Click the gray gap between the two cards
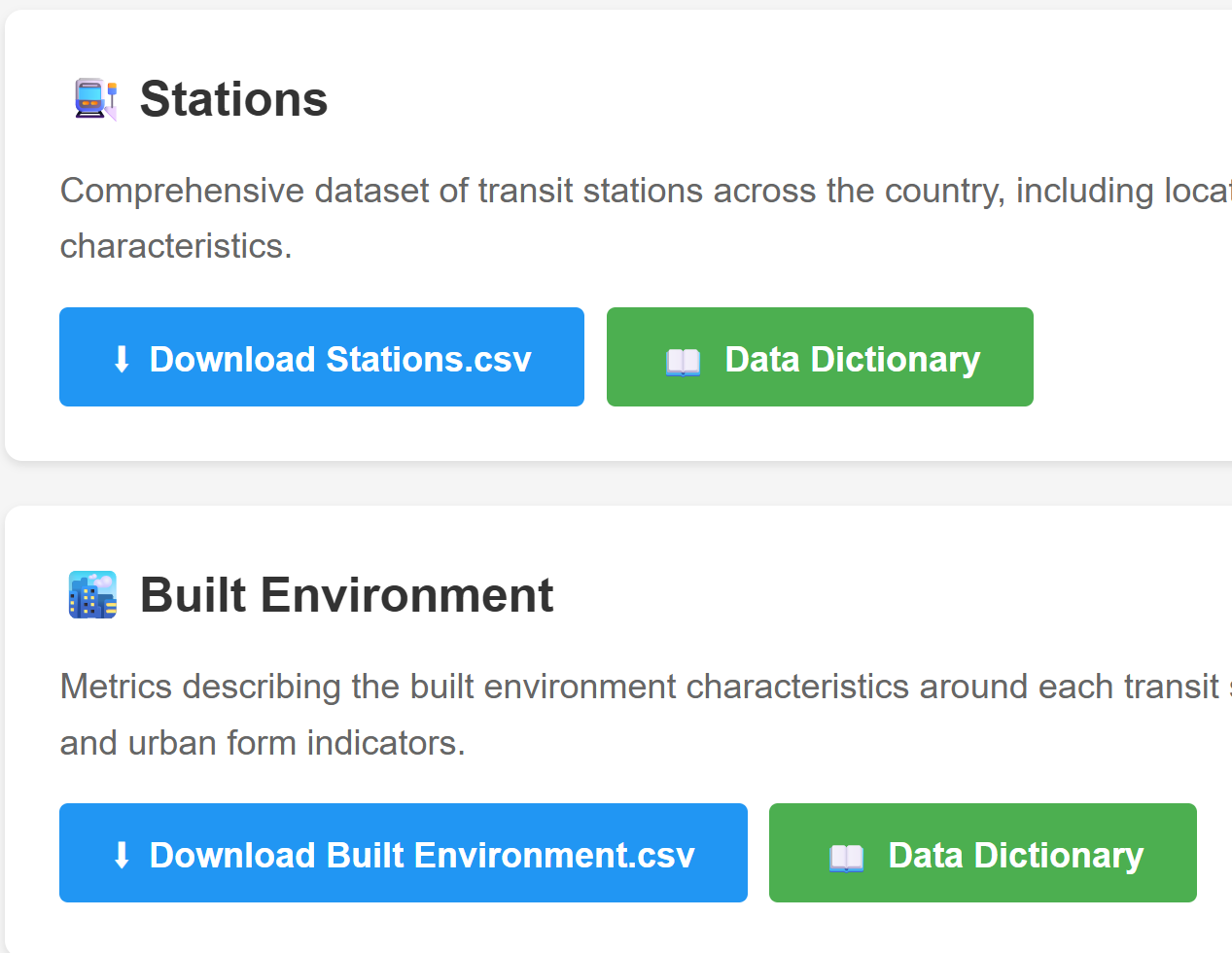Viewport: 1232px width, 953px height. click(583, 483)
